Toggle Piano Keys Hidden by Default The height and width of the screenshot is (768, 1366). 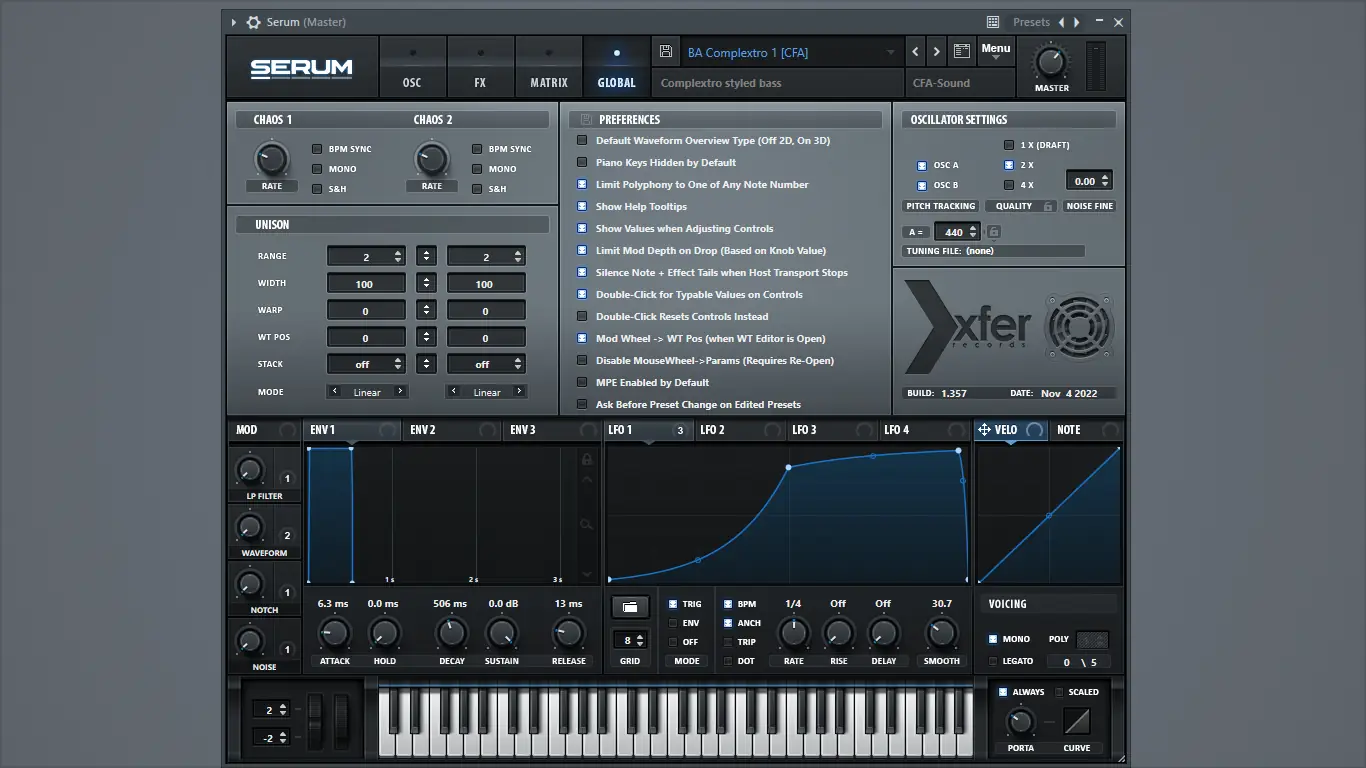pyautogui.click(x=582, y=163)
